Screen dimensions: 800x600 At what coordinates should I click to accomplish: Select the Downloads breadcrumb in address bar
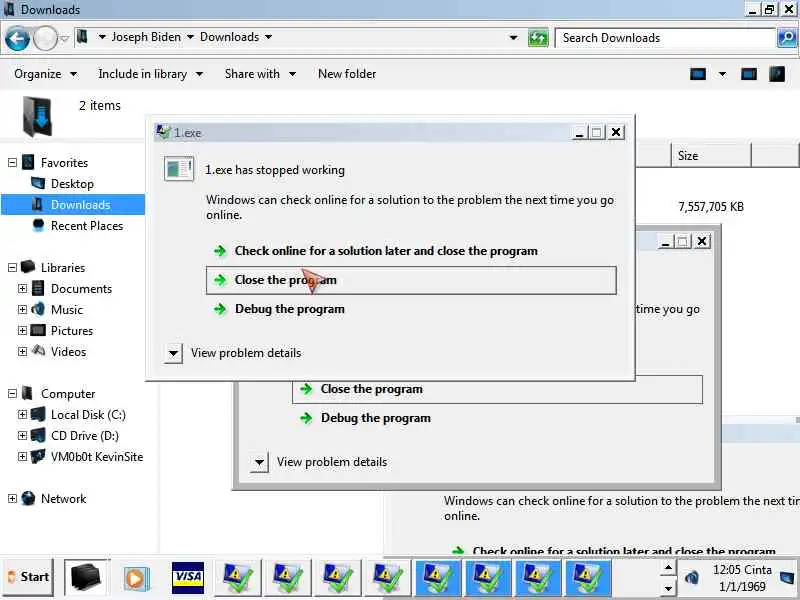click(x=230, y=37)
